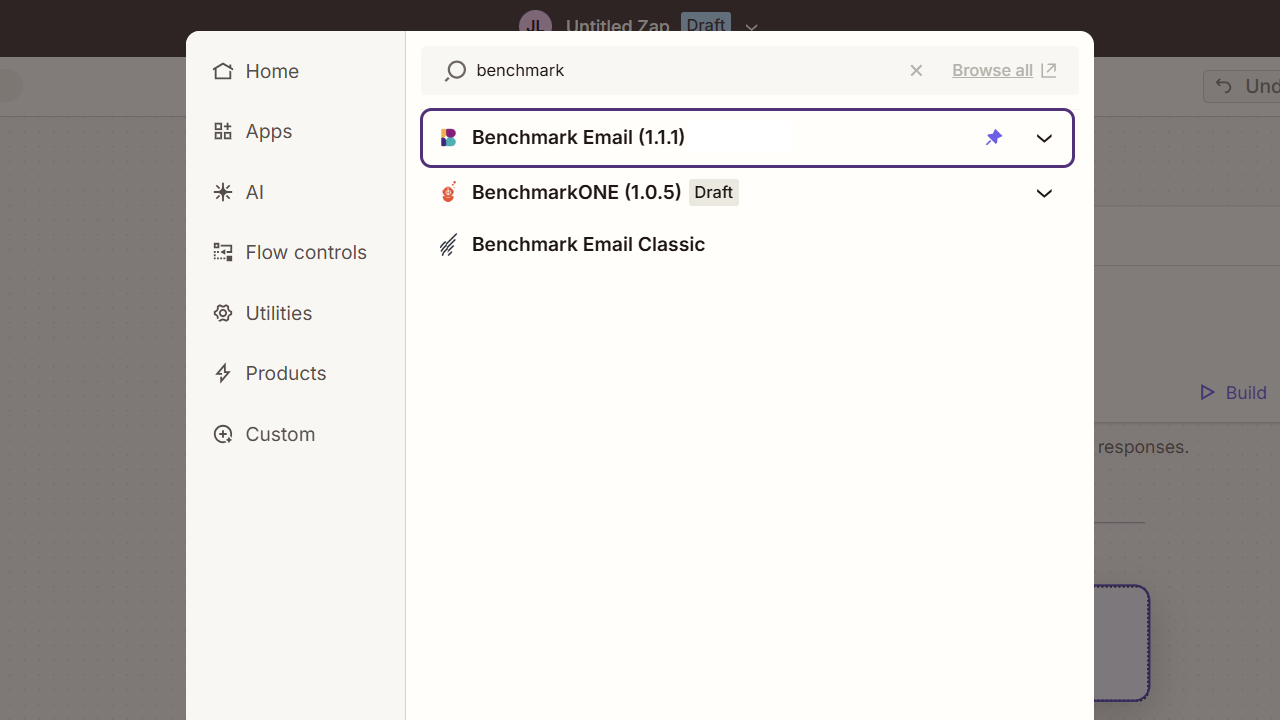This screenshot has width=1280, height=720.
Task: Click the Untitled Zap title
Action: point(617,27)
